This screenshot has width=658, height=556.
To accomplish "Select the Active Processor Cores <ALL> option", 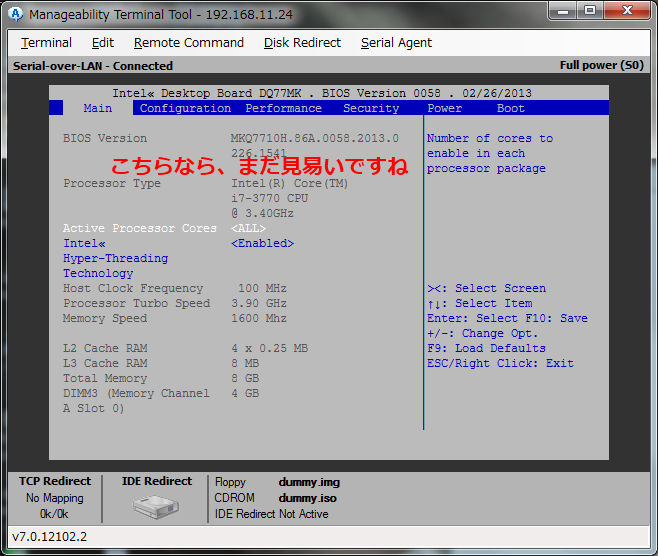I will [x=248, y=228].
